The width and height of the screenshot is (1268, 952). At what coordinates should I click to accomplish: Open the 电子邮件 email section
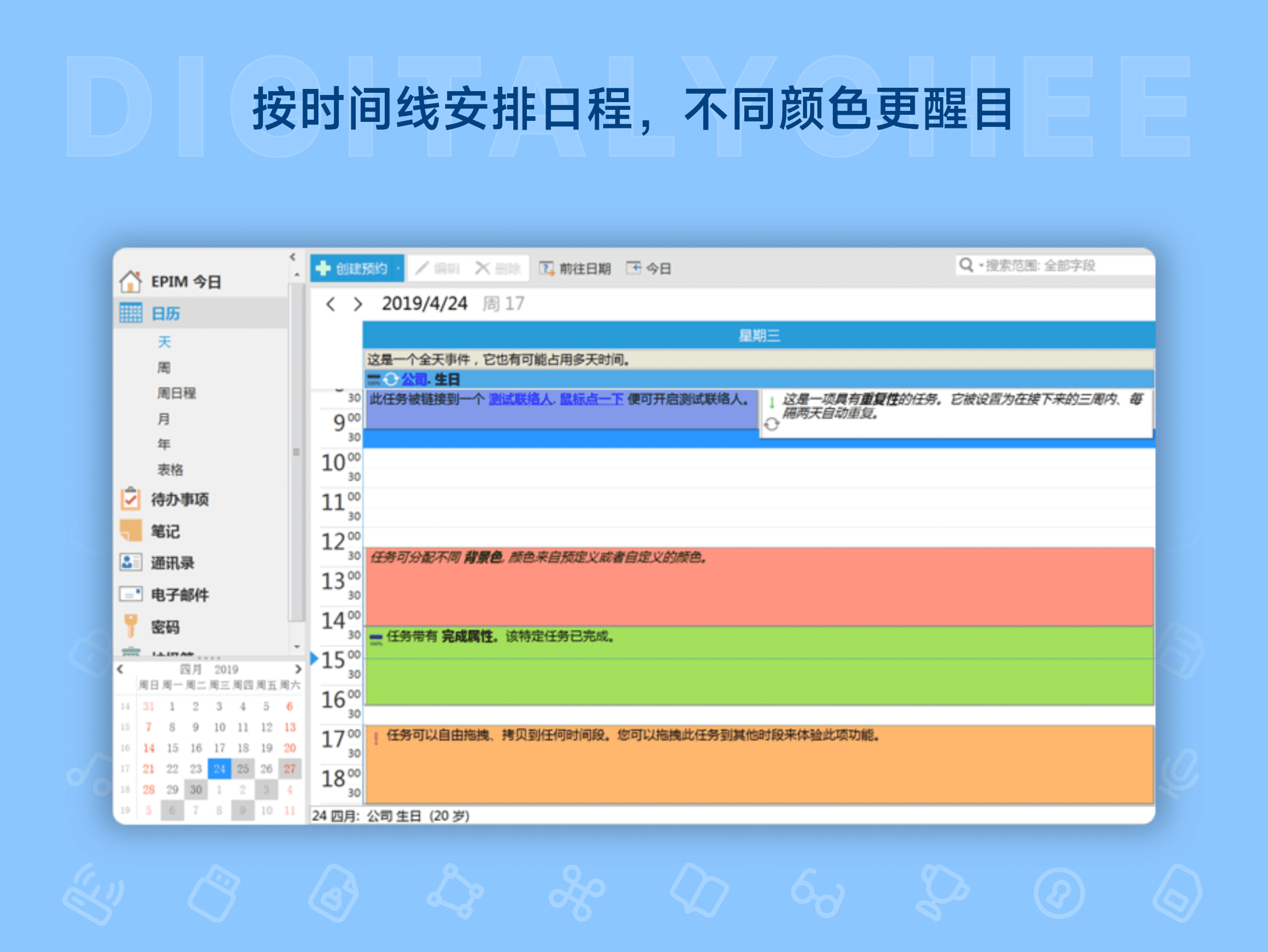click(x=179, y=595)
